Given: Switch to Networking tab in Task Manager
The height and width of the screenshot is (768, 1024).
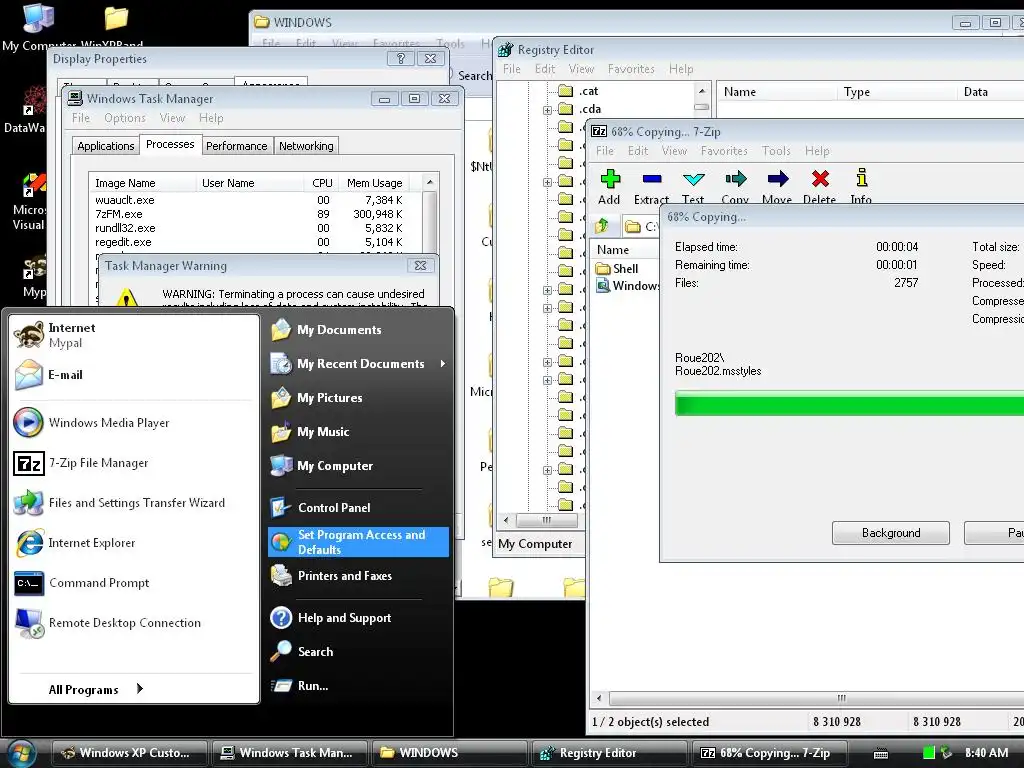Looking at the screenshot, I should 306,146.
